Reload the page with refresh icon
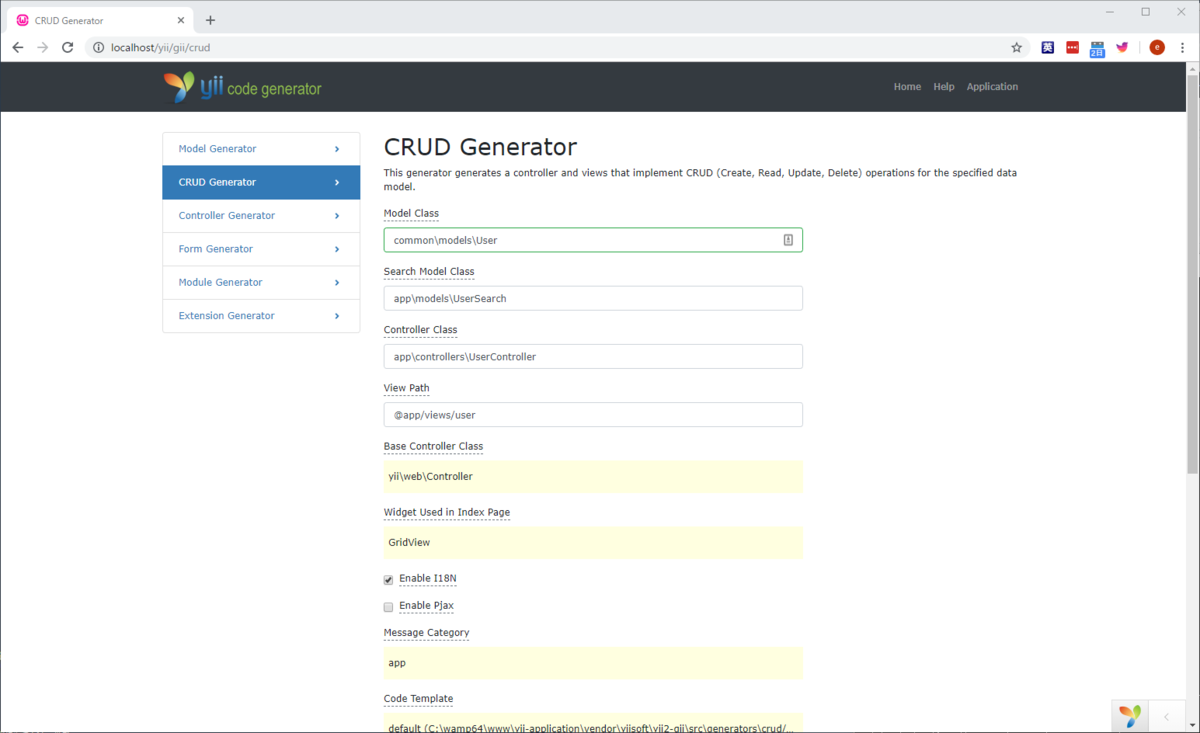The width and height of the screenshot is (1200, 733). pos(67,47)
